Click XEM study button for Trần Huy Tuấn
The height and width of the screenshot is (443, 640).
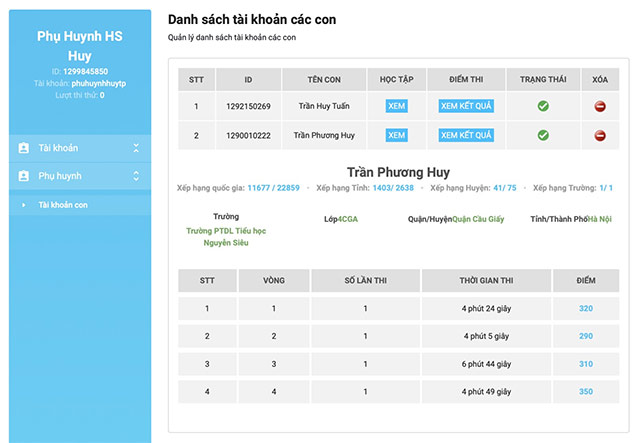coord(397,106)
